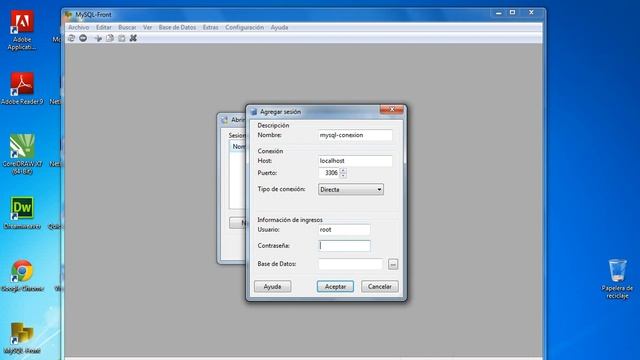Click the paste clipboard icon in toolbar

pos(122,38)
